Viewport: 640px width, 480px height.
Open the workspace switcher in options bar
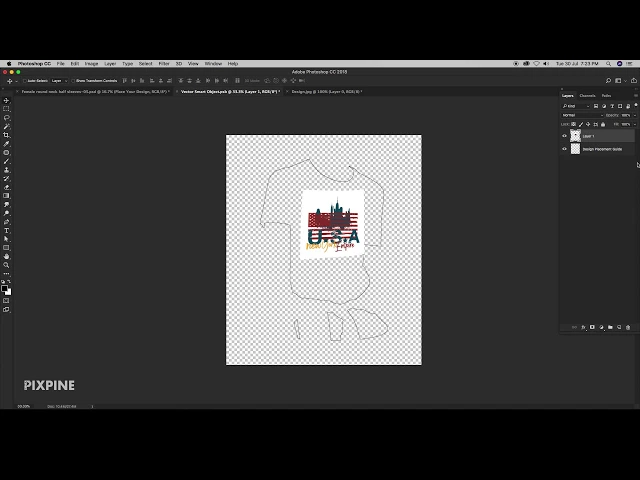point(619,81)
